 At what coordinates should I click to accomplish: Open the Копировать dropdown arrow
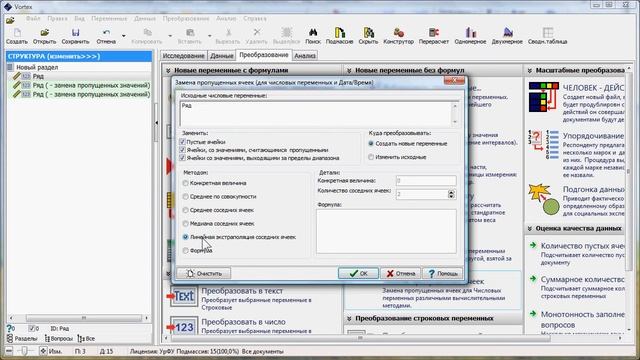170,36
